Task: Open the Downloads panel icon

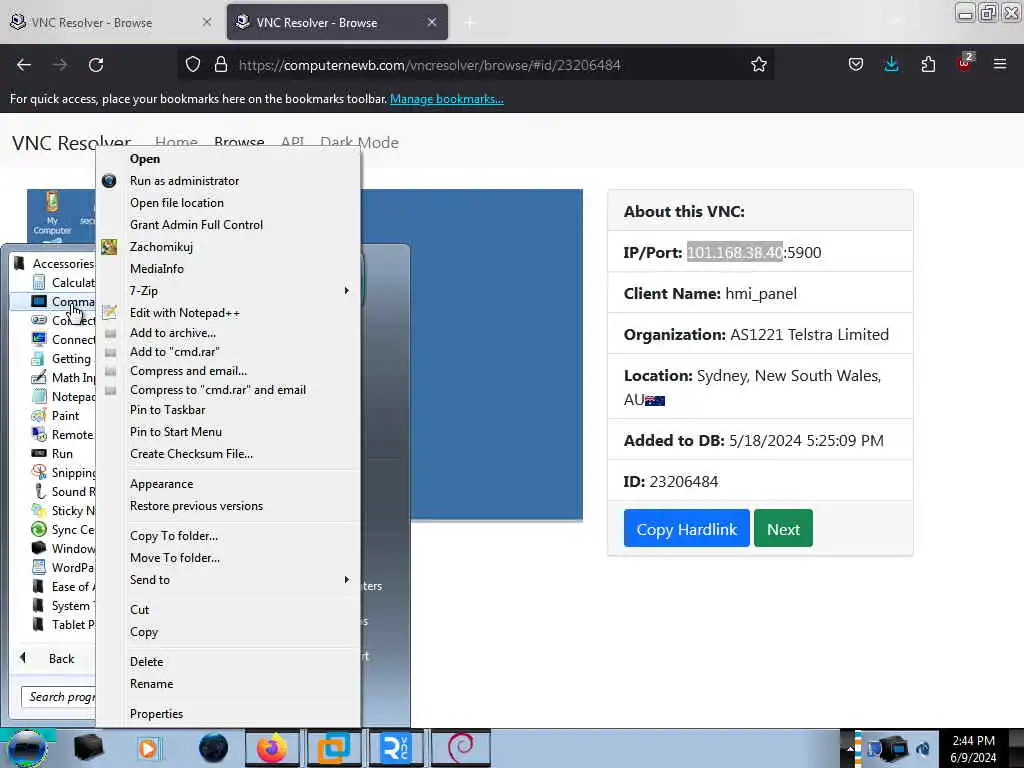Action: click(x=891, y=65)
